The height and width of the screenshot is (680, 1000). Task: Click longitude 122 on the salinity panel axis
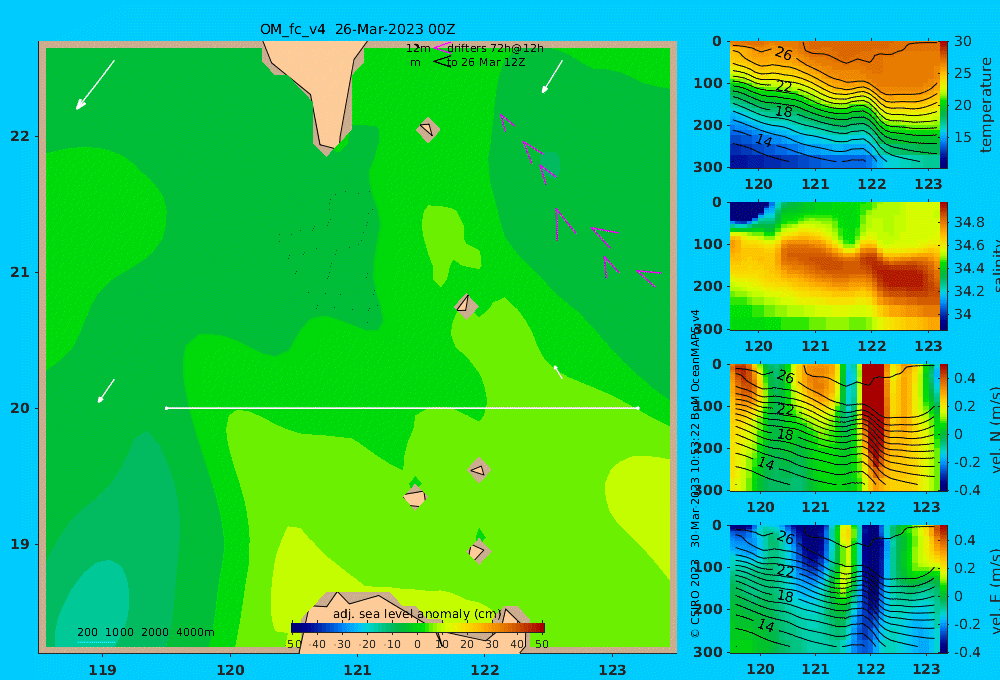[x=872, y=346]
